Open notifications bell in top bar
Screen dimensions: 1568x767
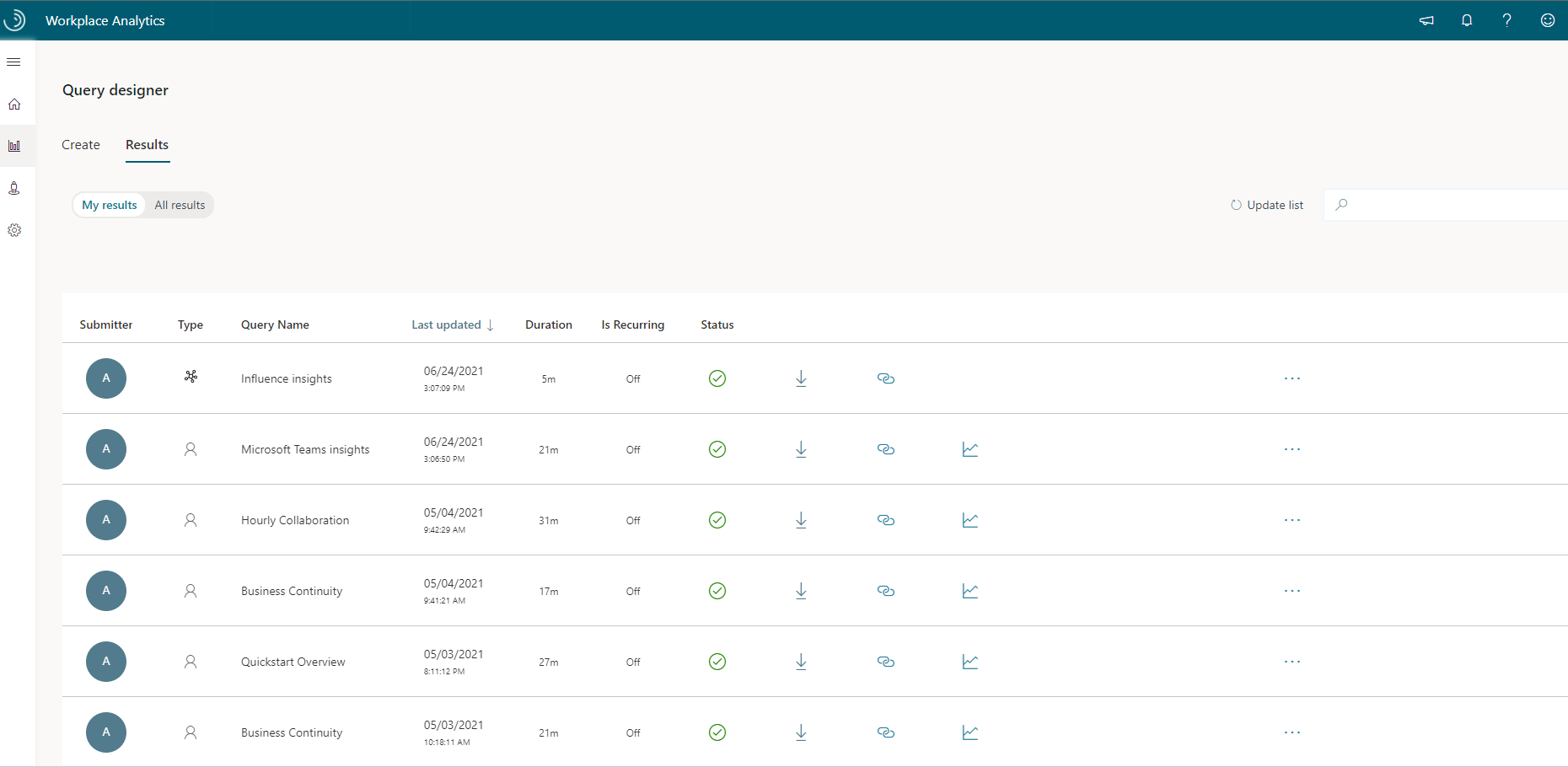1466,19
